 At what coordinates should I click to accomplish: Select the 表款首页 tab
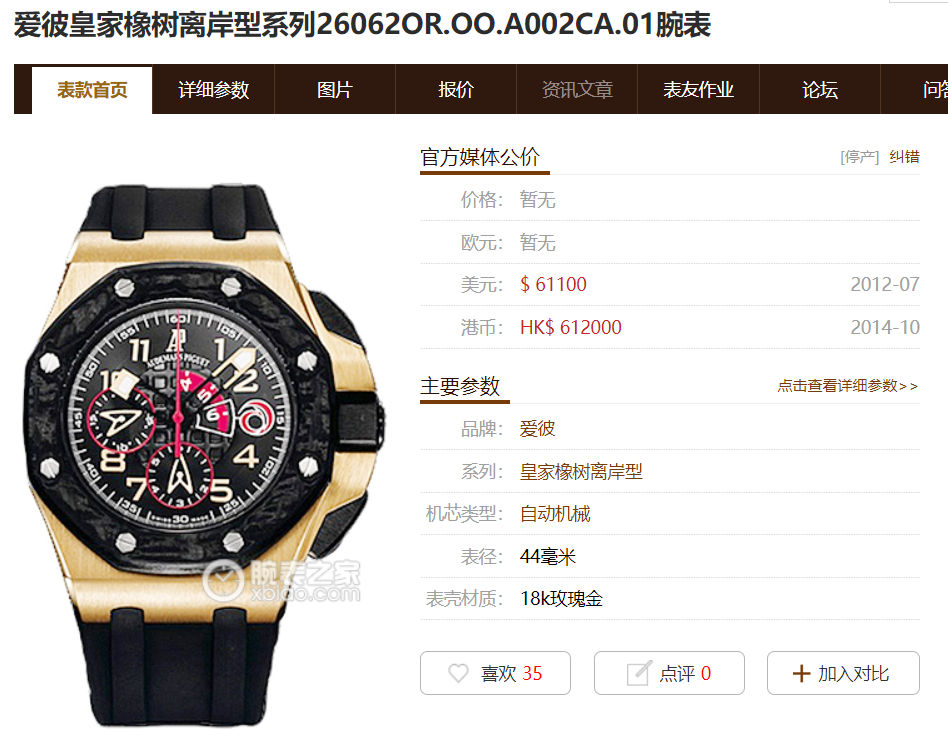click(x=92, y=90)
